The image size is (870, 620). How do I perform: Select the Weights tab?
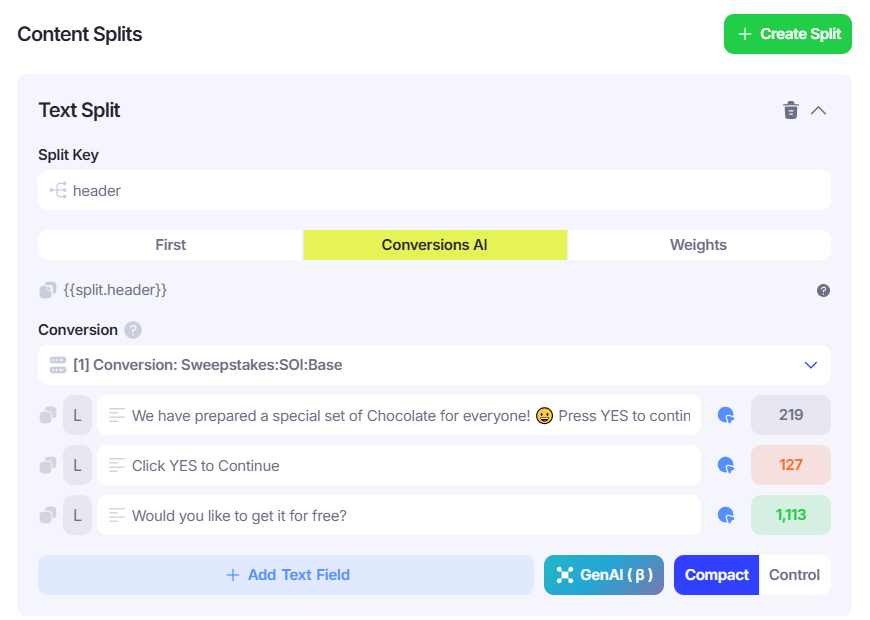698,245
